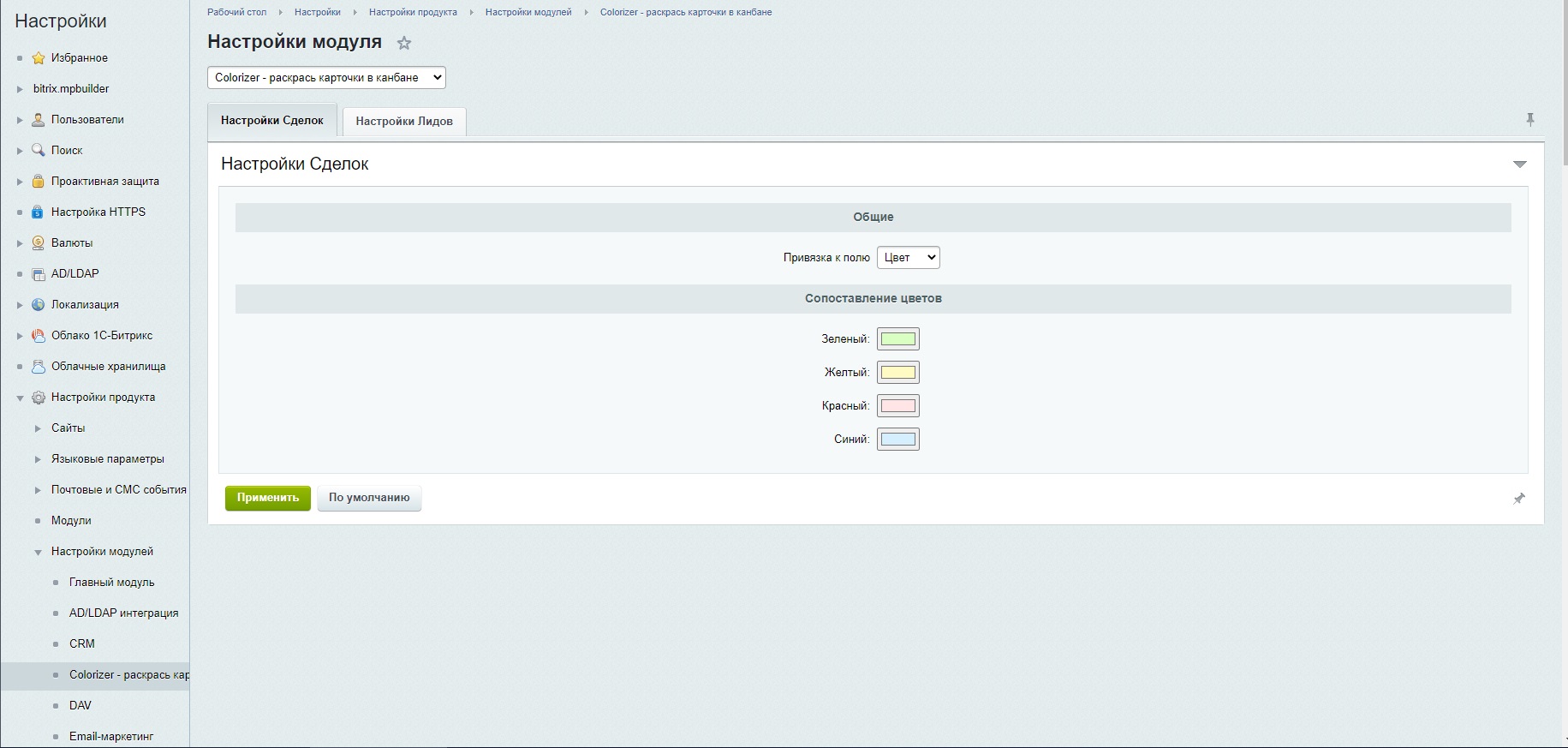Click the Proactive protection lock icon
The height and width of the screenshot is (748, 1568).
coord(39,182)
